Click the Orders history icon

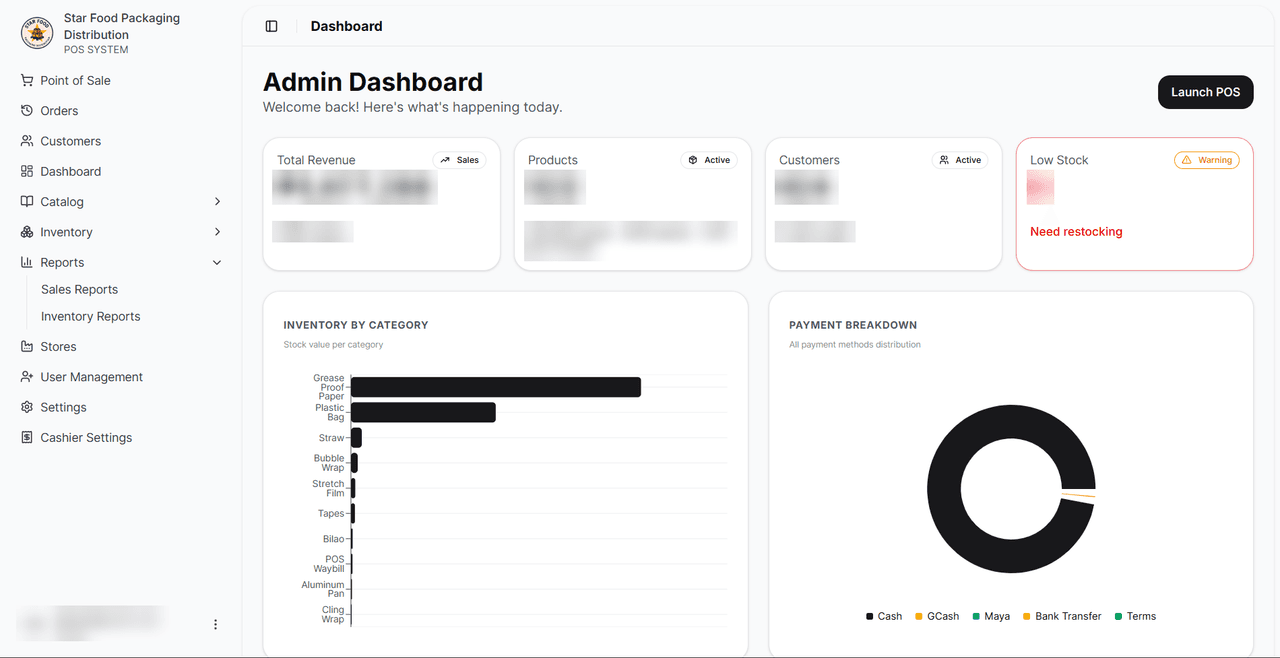coord(27,111)
